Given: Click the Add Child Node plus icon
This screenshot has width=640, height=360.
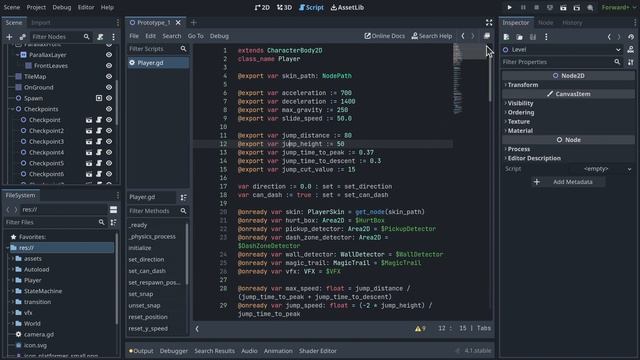Looking at the screenshot, I should tap(9, 37).
